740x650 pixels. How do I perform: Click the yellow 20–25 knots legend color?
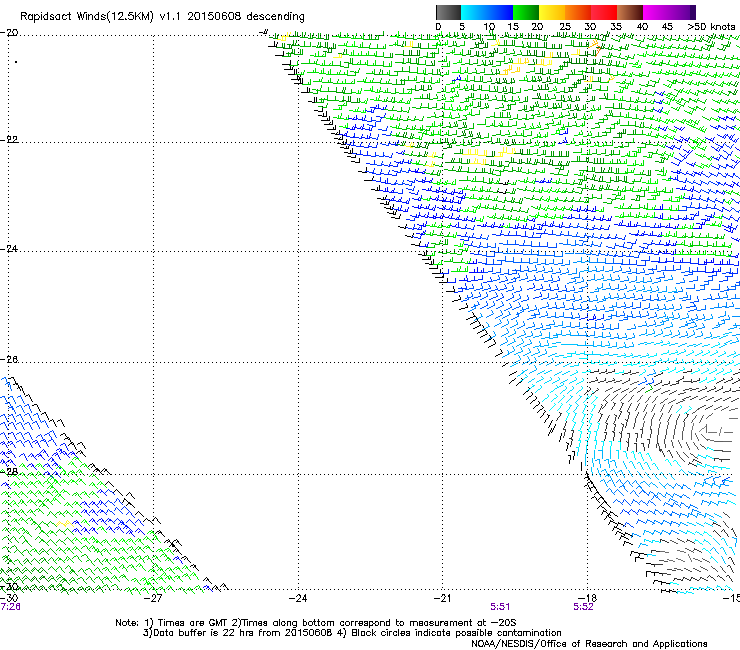tap(552, 12)
